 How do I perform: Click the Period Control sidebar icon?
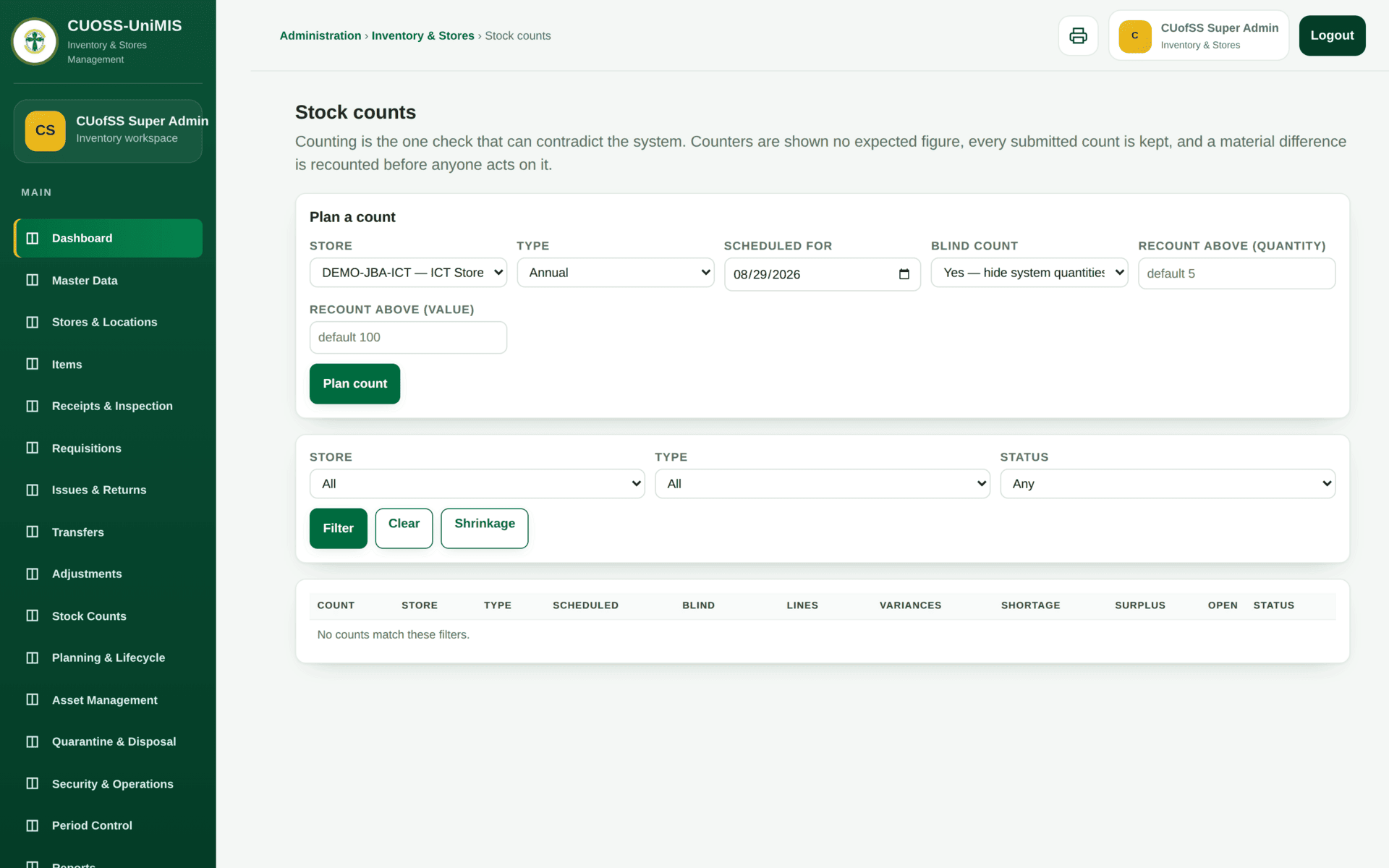click(33, 825)
